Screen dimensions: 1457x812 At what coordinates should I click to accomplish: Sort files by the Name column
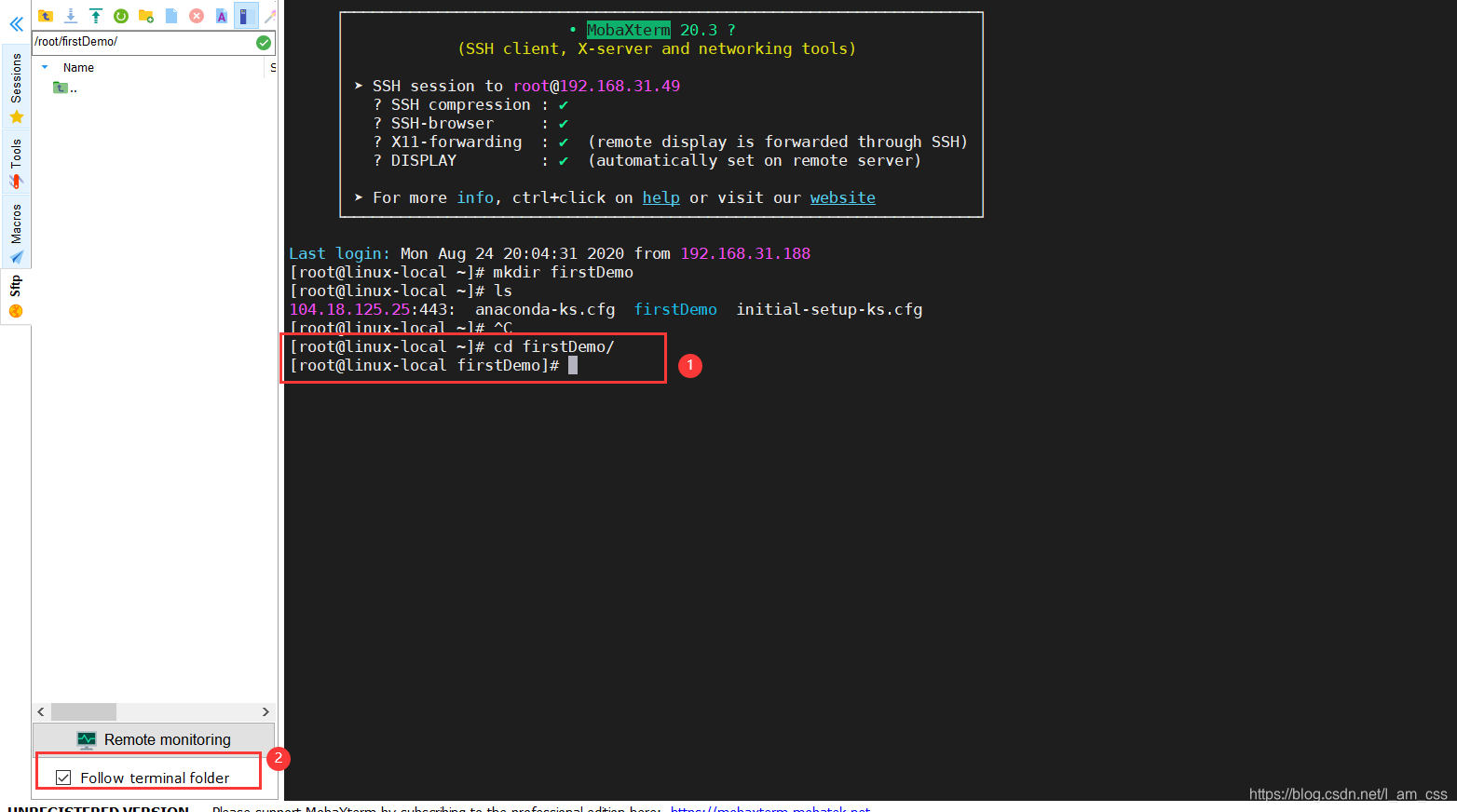coord(78,68)
